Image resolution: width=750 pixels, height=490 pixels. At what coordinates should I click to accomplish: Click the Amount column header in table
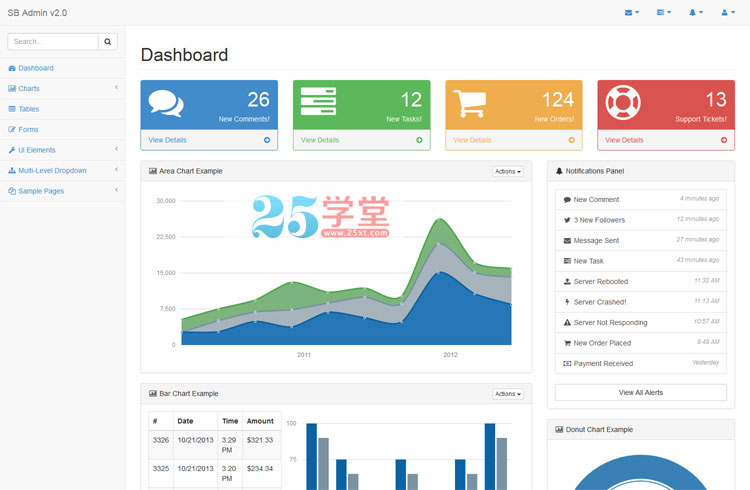coord(260,421)
